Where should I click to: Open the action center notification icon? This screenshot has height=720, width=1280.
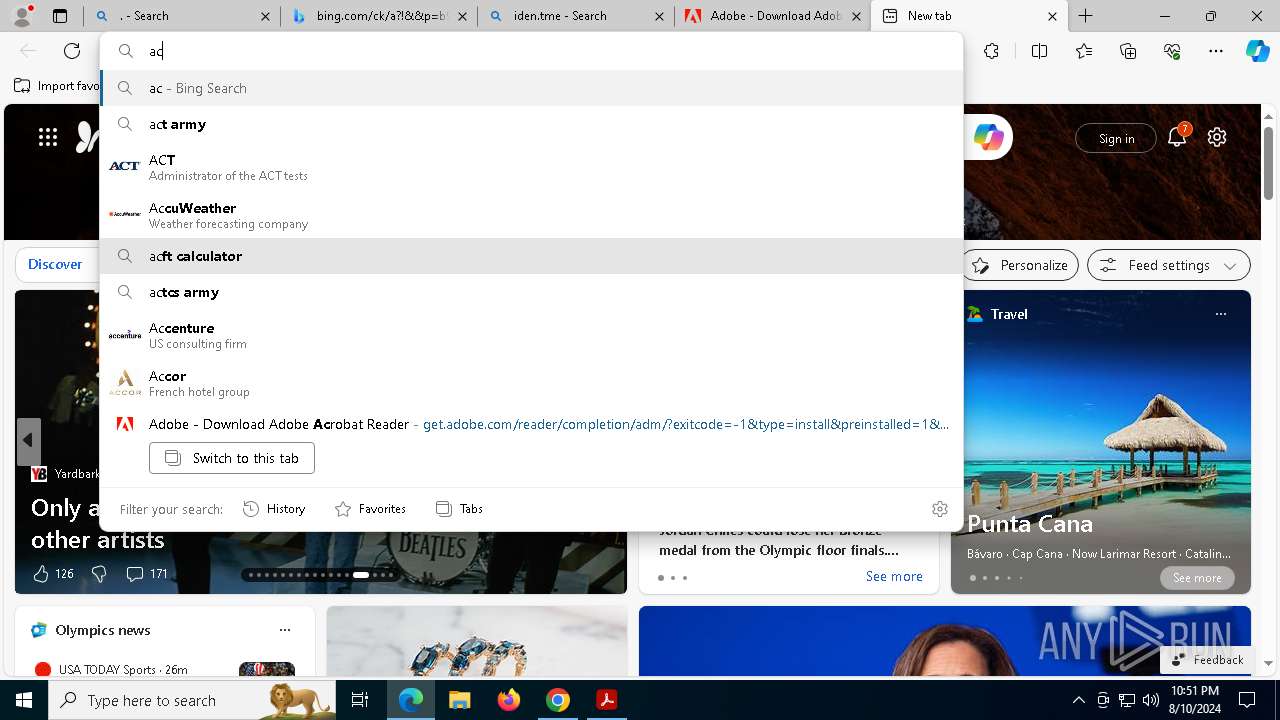coord(1247,700)
